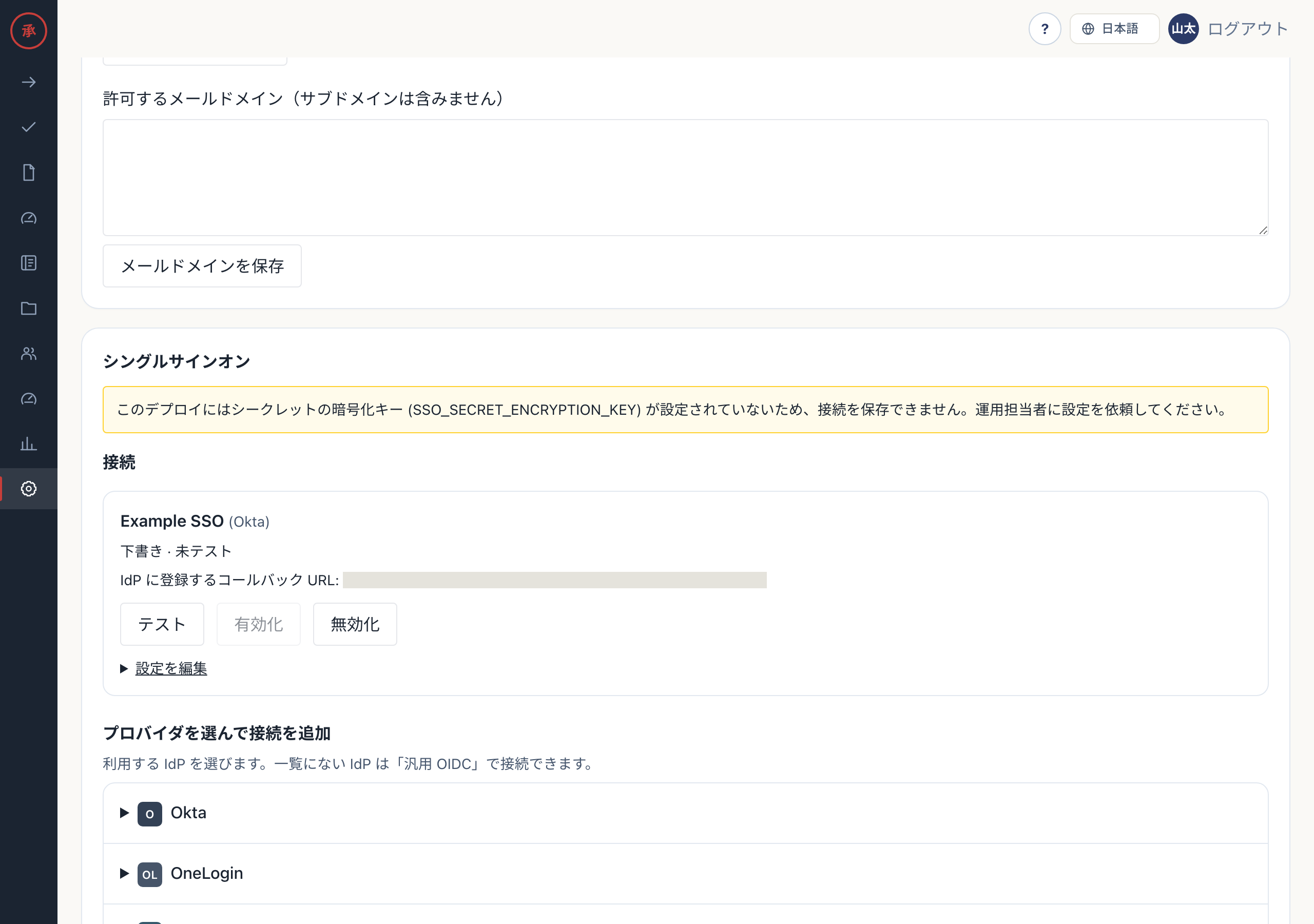Click the シングルサインオン heading
Image resolution: width=1314 pixels, height=924 pixels.
pos(176,361)
